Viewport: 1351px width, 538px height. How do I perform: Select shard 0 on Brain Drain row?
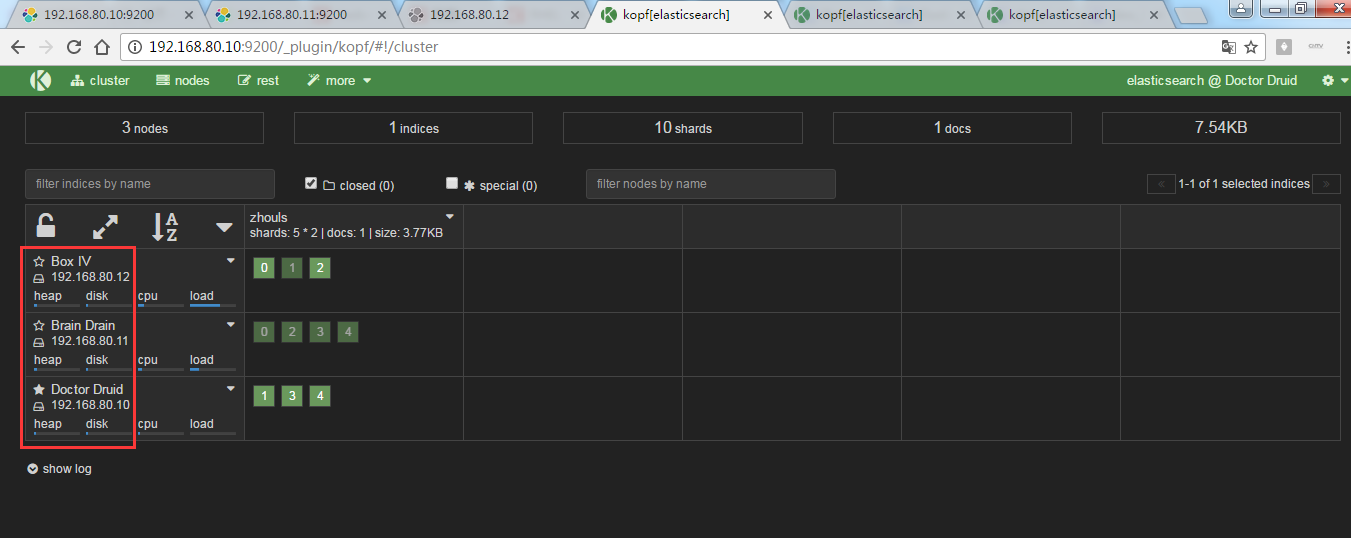coord(264,332)
